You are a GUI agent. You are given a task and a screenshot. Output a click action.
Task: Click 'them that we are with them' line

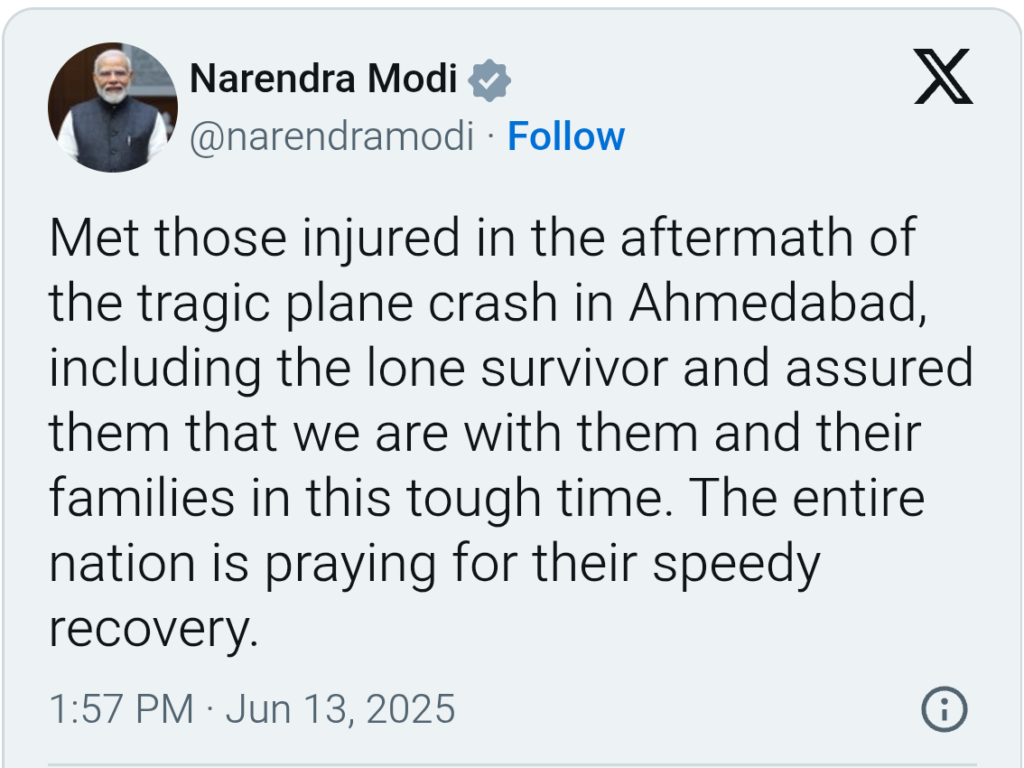coord(374,434)
